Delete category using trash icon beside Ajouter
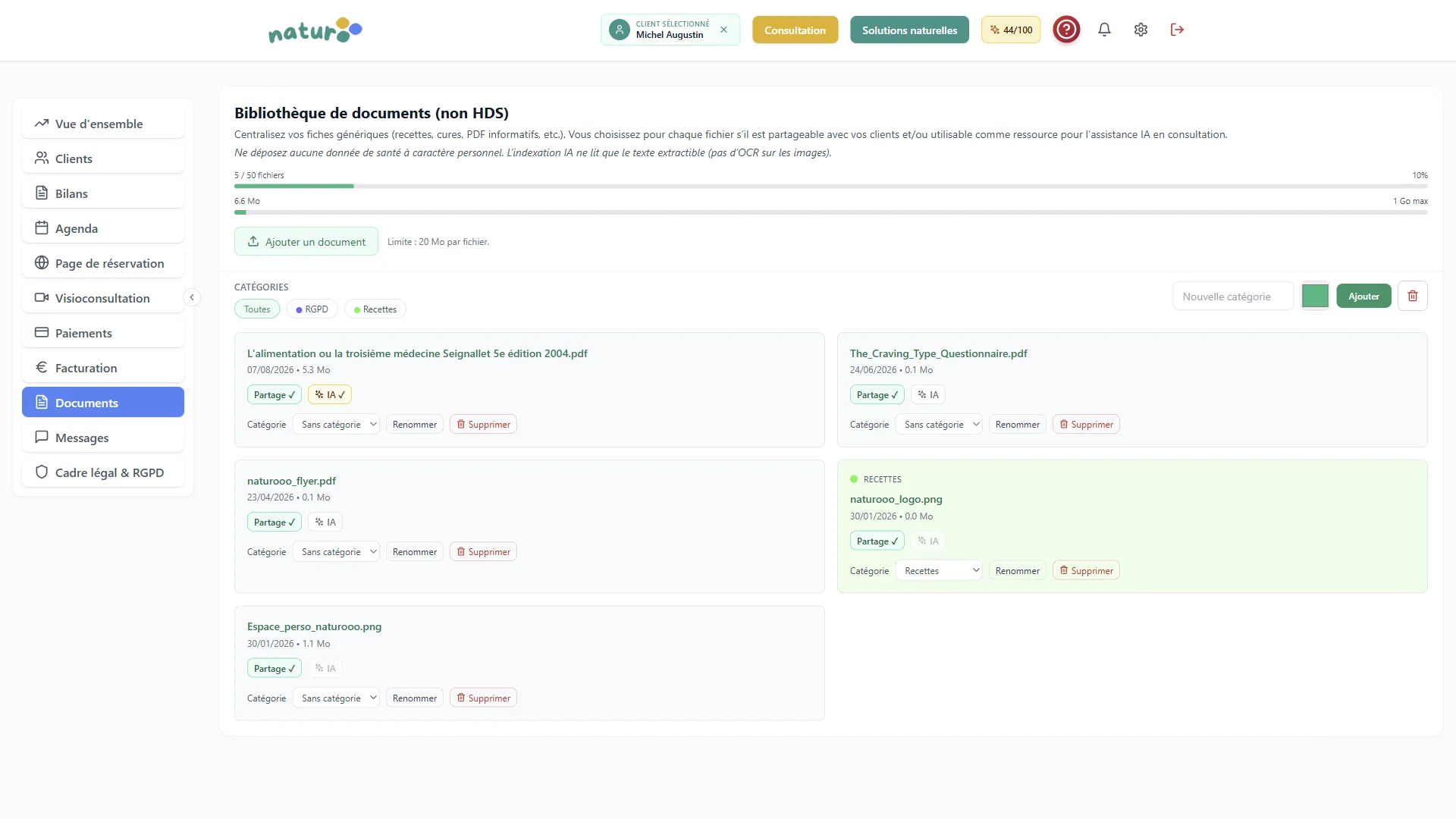 tap(1412, 296)
